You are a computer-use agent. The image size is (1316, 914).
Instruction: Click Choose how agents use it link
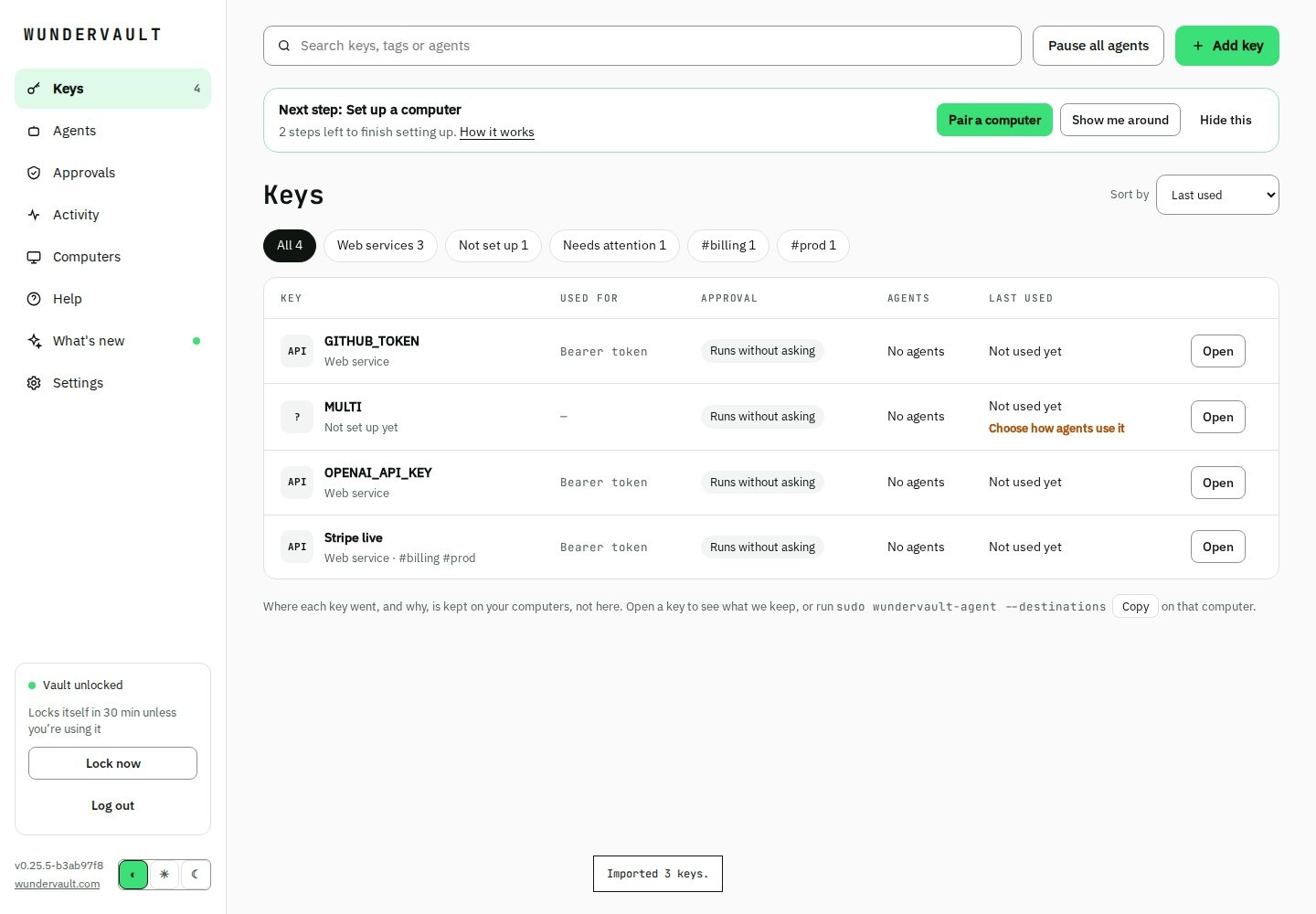pyautogui.click(x=1056, y=429)
